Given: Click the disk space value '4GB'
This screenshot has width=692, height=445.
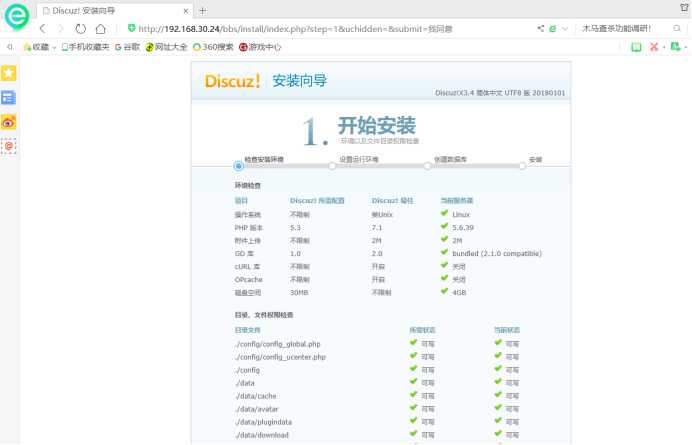Looking at the screenshot, I should point(459,293).
